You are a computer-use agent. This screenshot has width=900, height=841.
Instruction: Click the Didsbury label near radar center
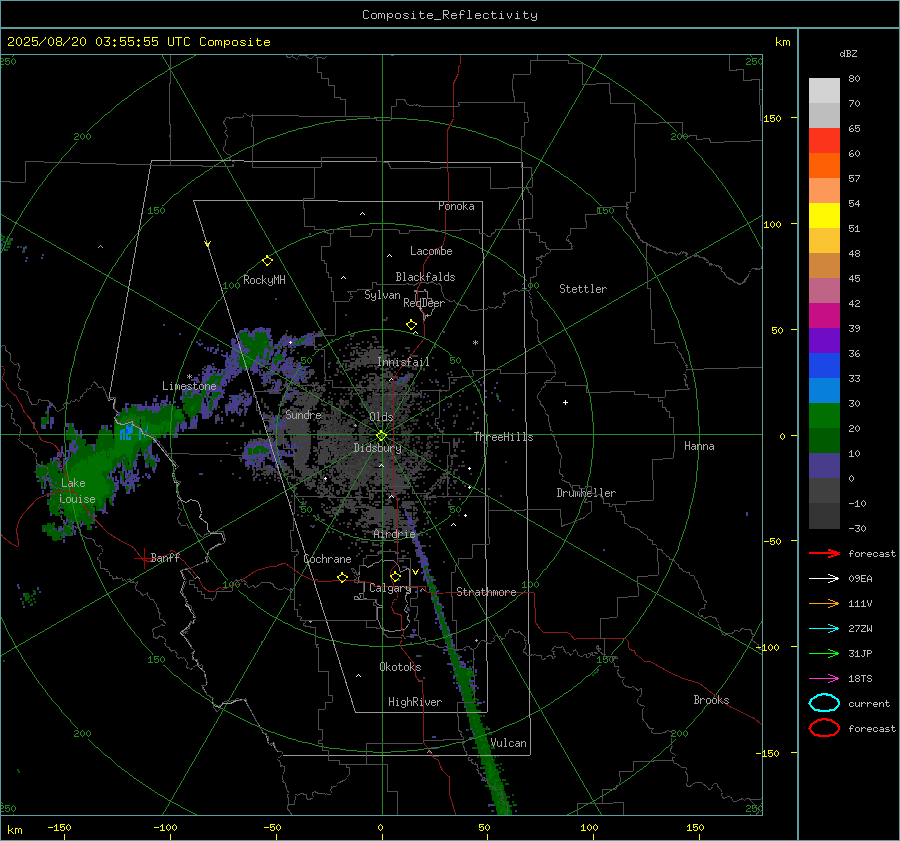coord(377,448)
